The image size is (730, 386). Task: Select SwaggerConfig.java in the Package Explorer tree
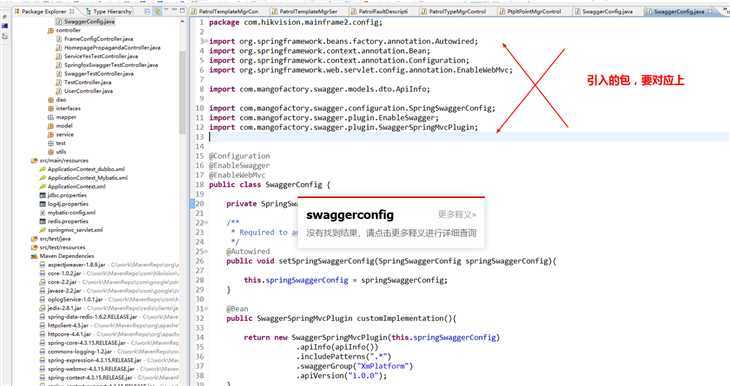click(85, 21)
